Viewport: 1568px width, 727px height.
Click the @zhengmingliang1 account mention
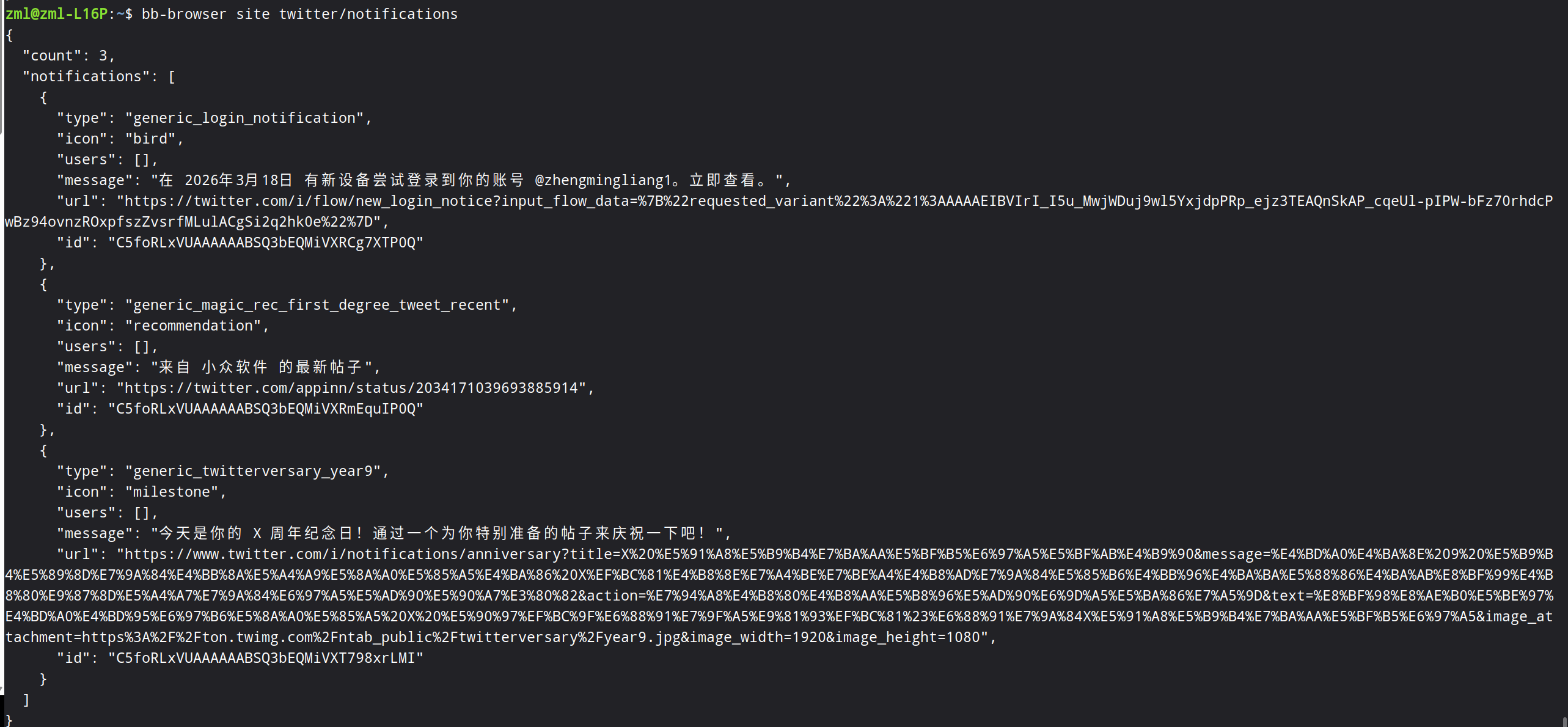603,181
